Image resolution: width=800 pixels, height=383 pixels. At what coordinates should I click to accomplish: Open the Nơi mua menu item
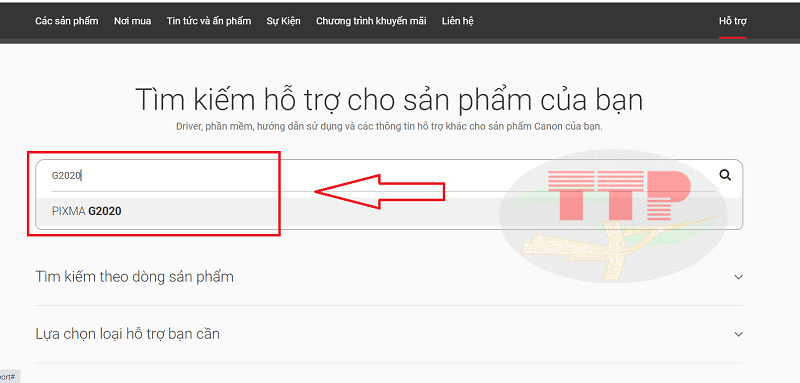tap(133, 21)
